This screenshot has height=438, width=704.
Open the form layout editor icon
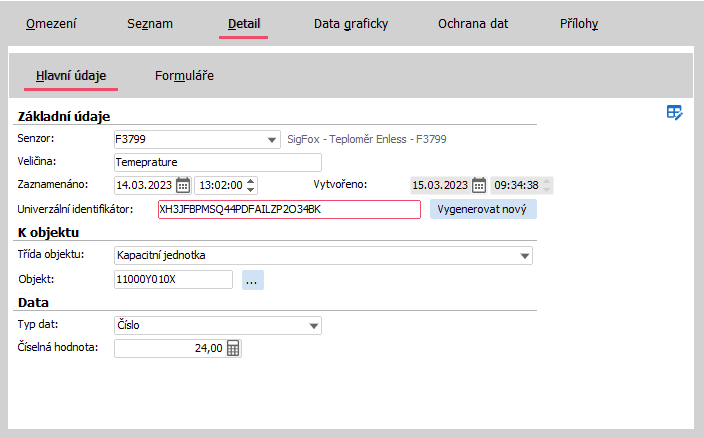click(675, 112)
